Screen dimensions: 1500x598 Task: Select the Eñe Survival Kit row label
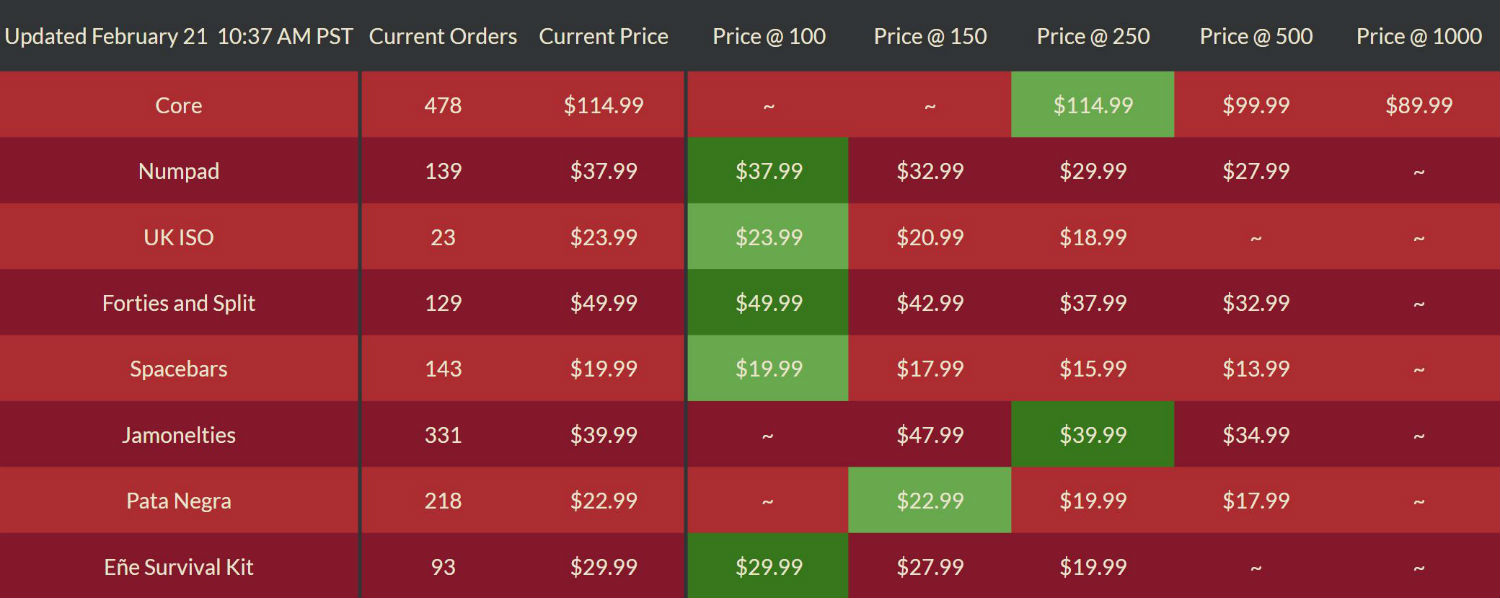click(179, 567)
